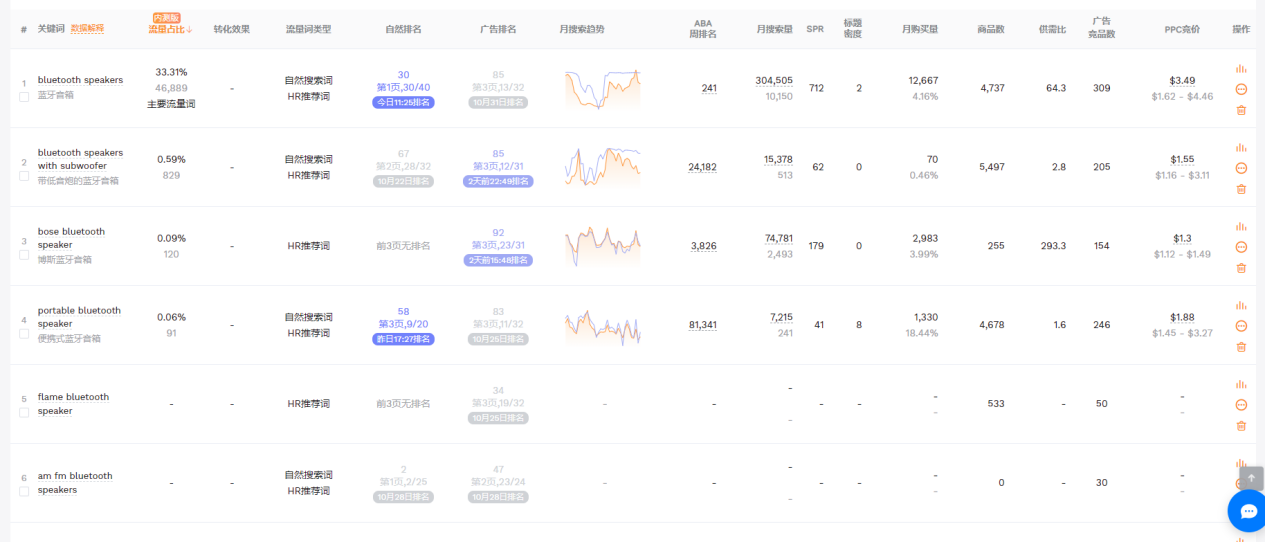Open the 'bluetooth speakers with subwoofer' keyword link
Viewport: 1265px width, 542px height.
80,159
